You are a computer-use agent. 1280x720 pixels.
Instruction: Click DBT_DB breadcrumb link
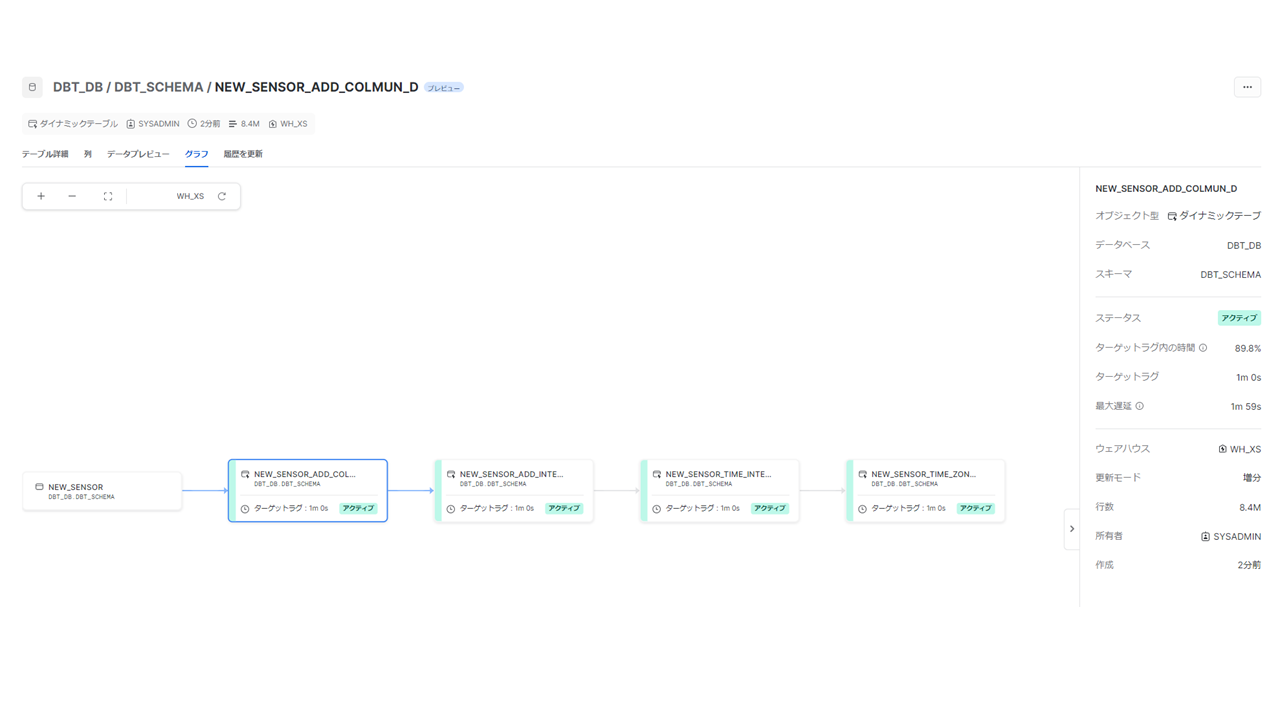78,87
